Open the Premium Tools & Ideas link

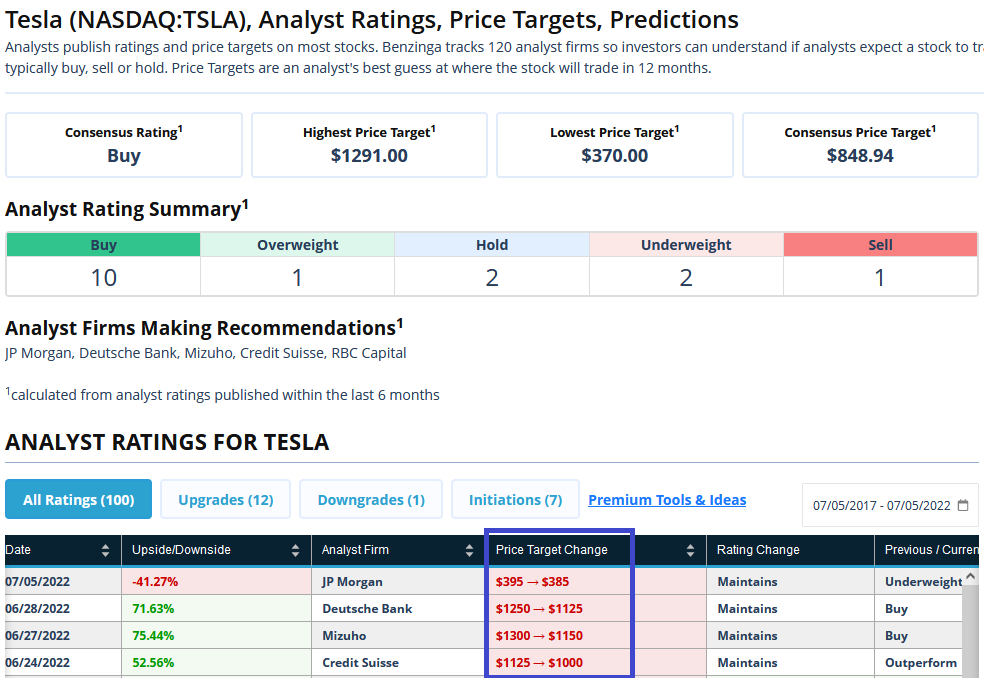(x=666, y=499)
